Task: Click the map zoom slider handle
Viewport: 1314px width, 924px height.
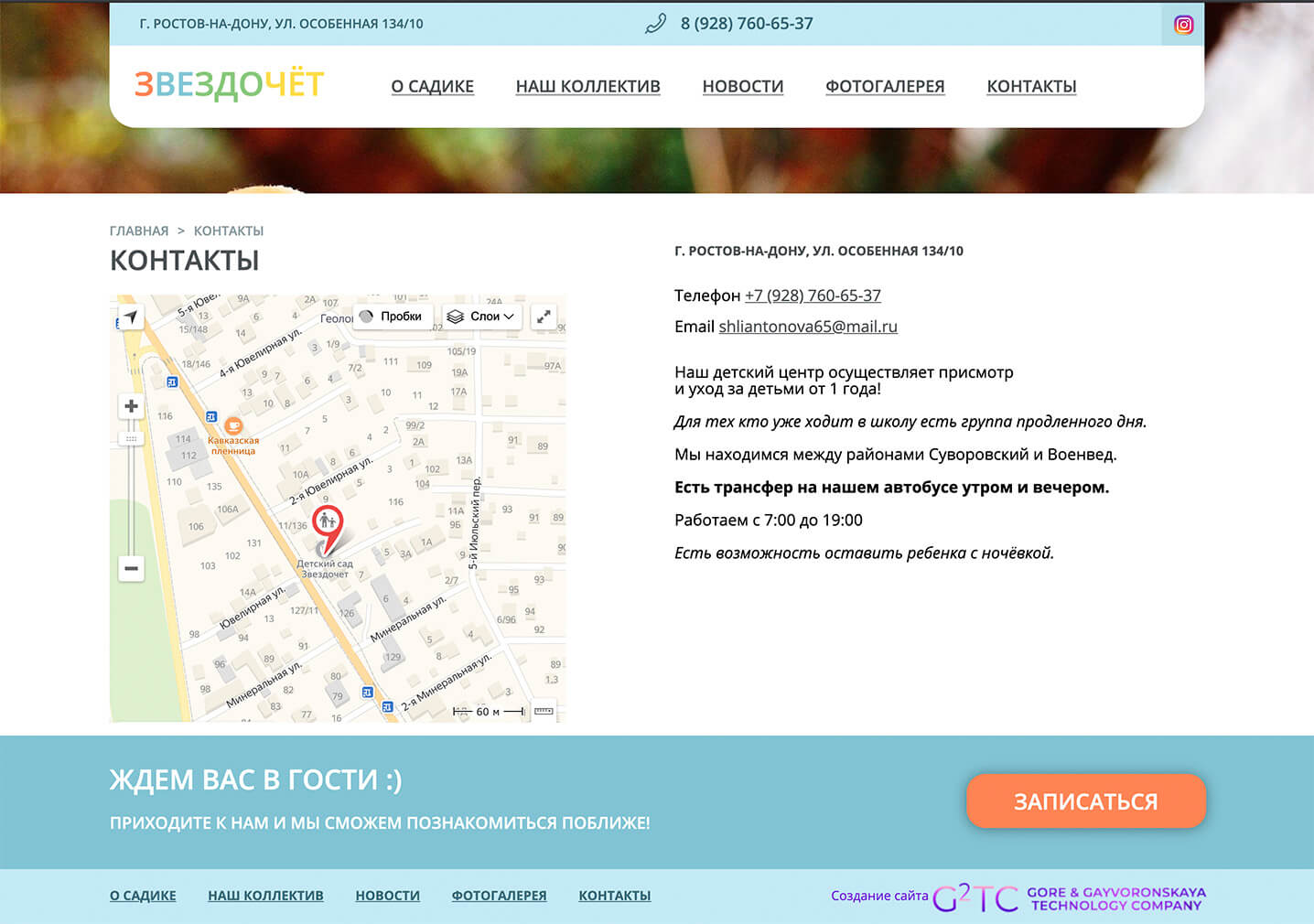Action: (x=132, y=439)
